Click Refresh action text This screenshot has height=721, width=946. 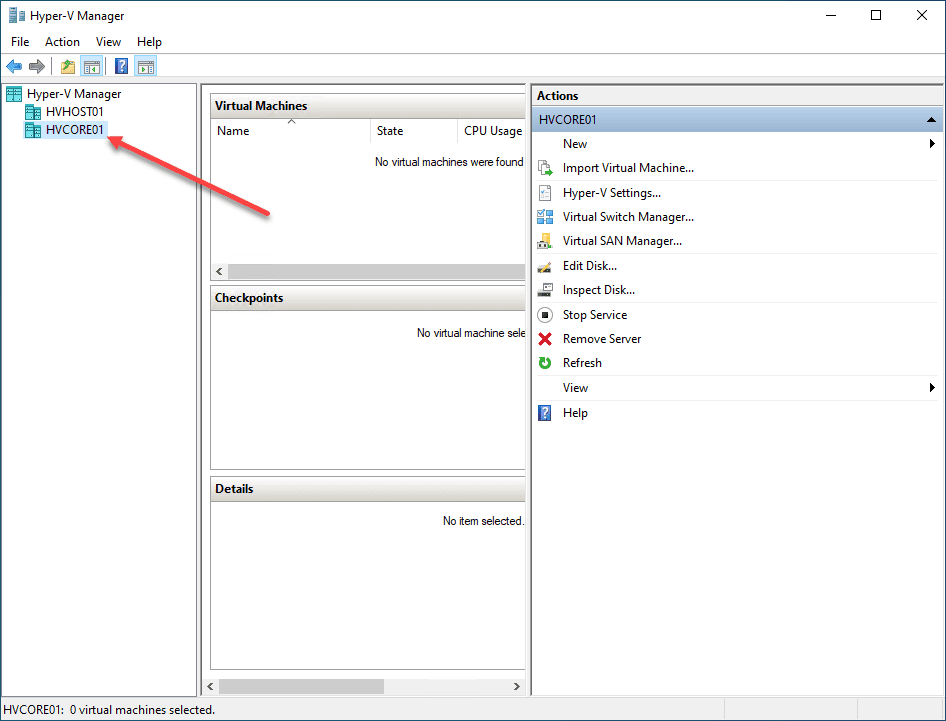coord(582,363)
